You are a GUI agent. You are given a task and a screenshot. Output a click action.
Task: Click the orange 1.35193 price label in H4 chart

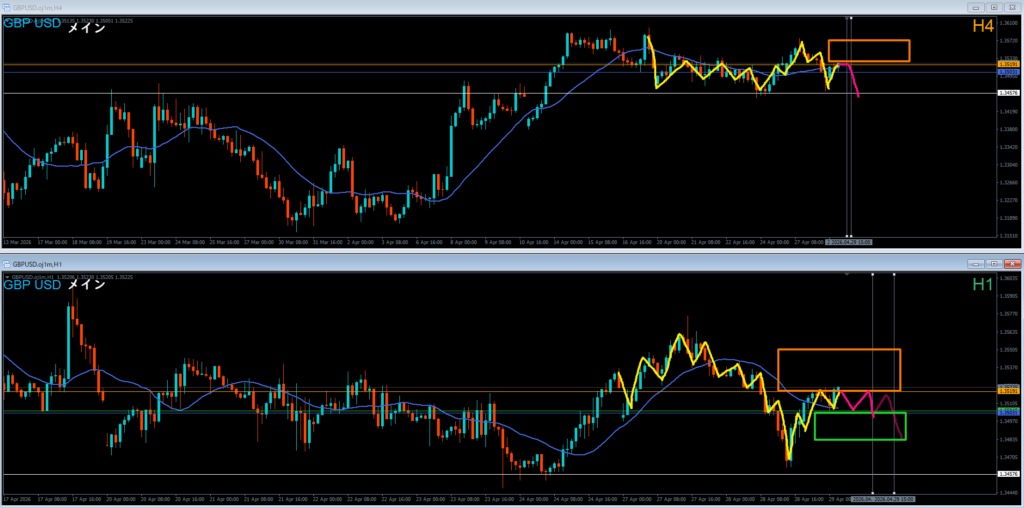[1008, 65]
